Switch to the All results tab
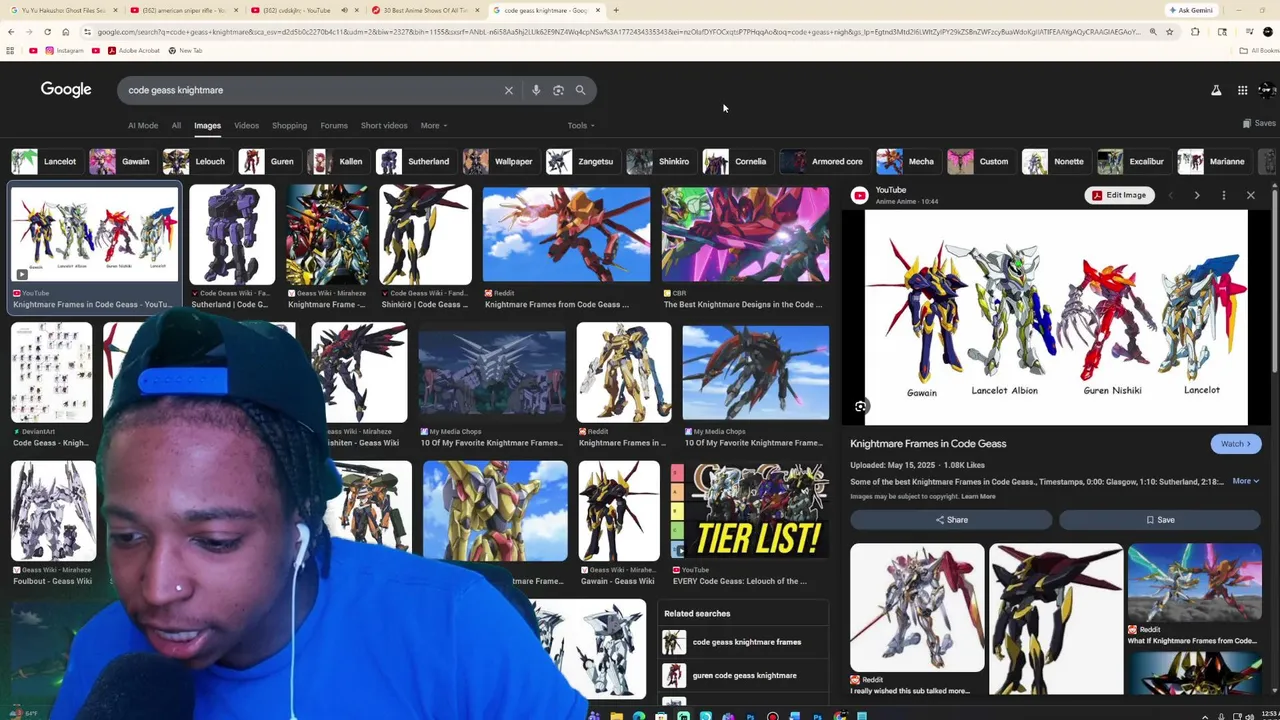This screenshot has height=720, width=1280. coord(176,126)
